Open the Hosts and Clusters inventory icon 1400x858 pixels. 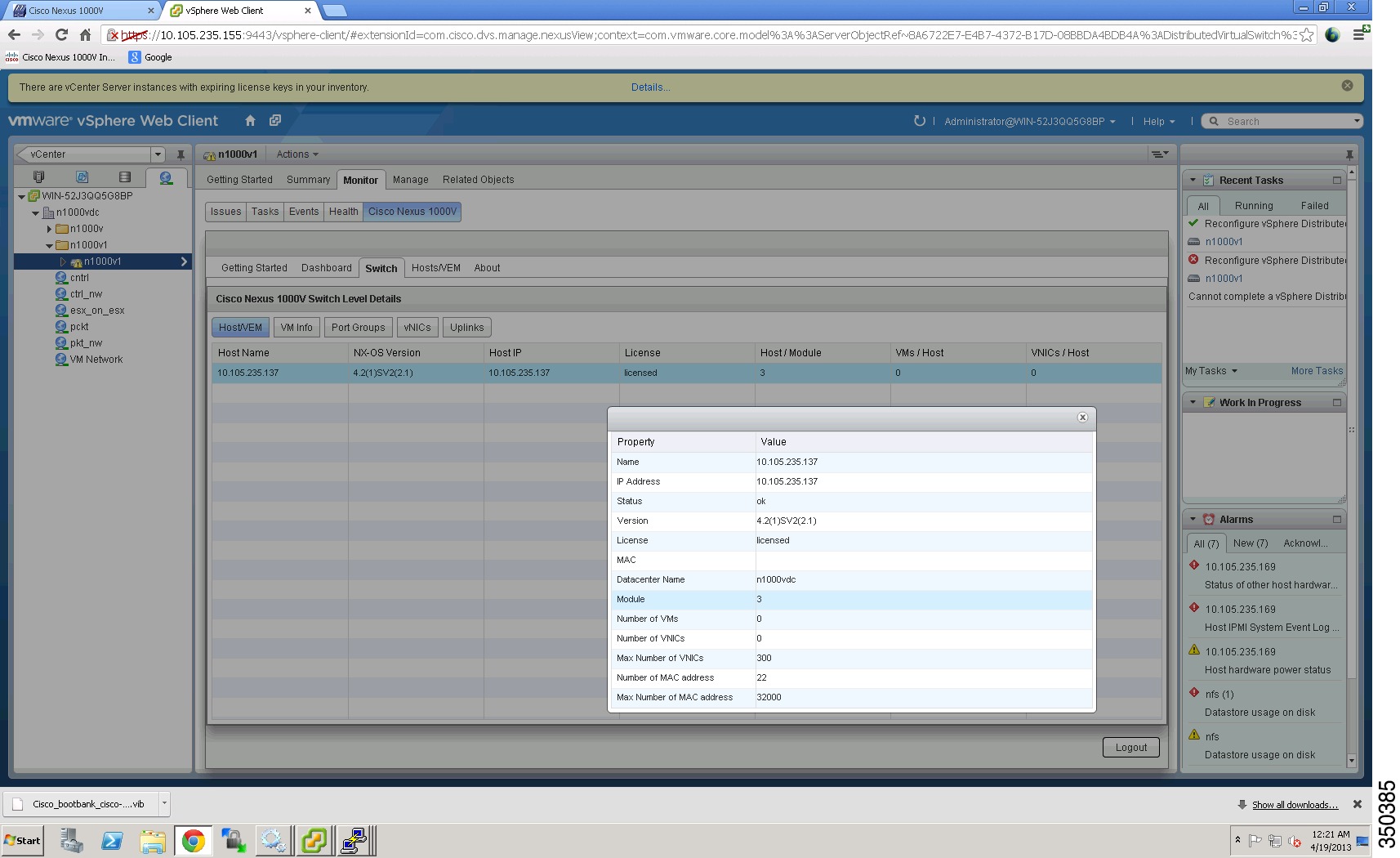[38, 177]
